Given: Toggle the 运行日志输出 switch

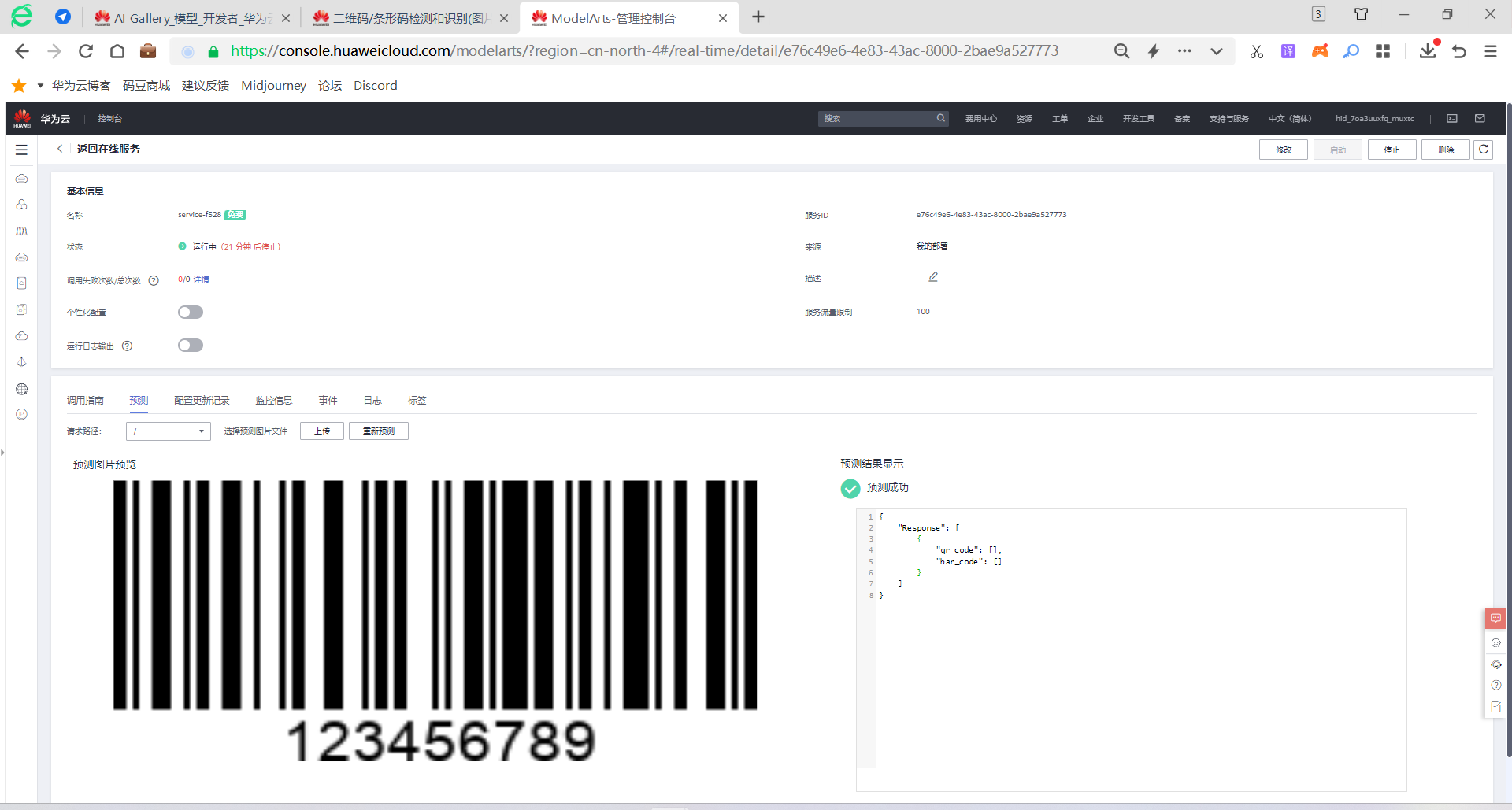Looking at the screenshot, I should coord(191,346).
